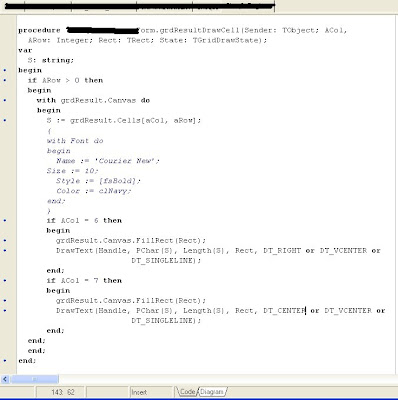Click 'TObject' in the procedure declaration
This screenshot has height=400, width=398.
298,30
